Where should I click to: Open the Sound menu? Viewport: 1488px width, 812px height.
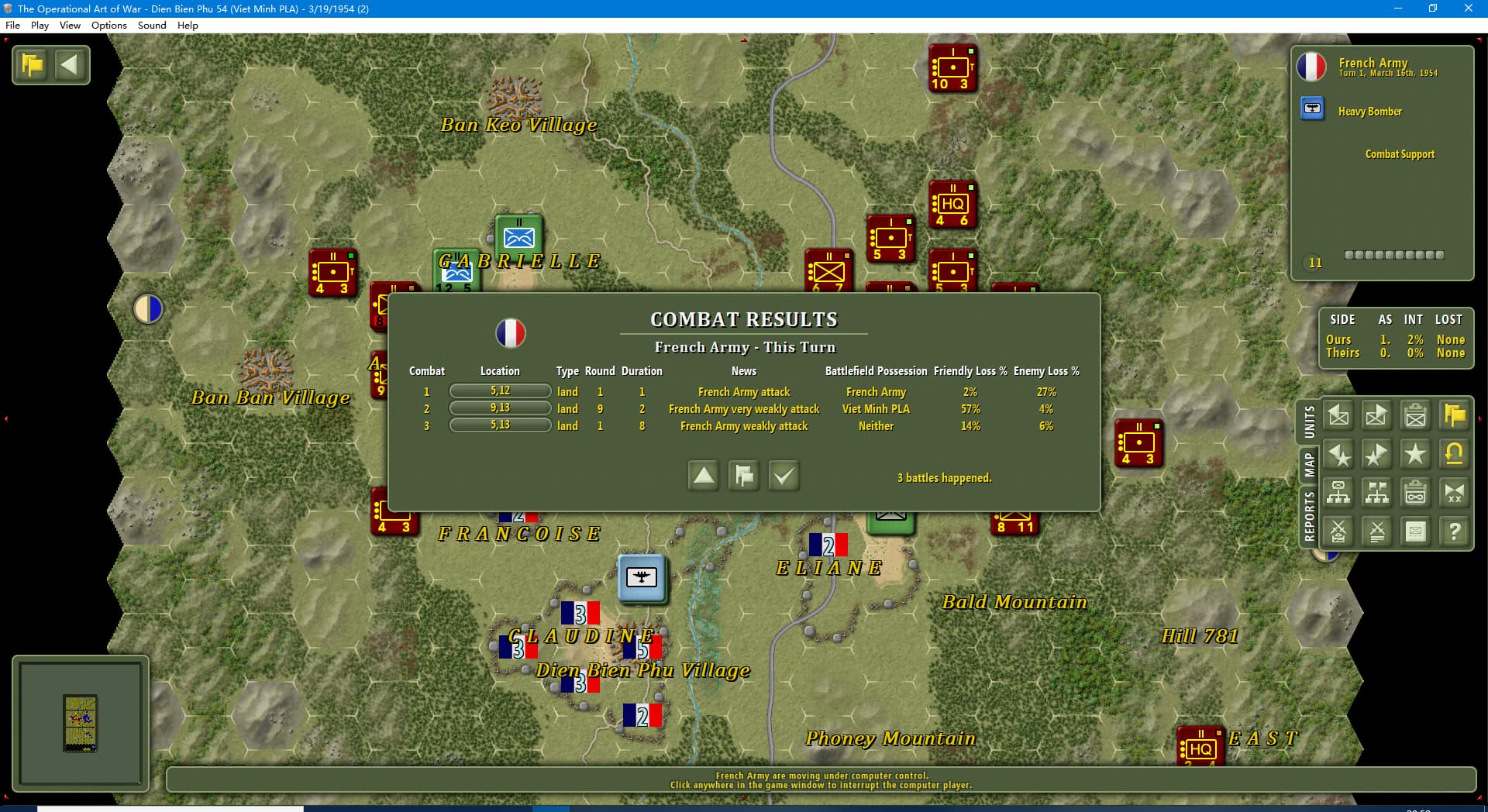pos(152,25)
